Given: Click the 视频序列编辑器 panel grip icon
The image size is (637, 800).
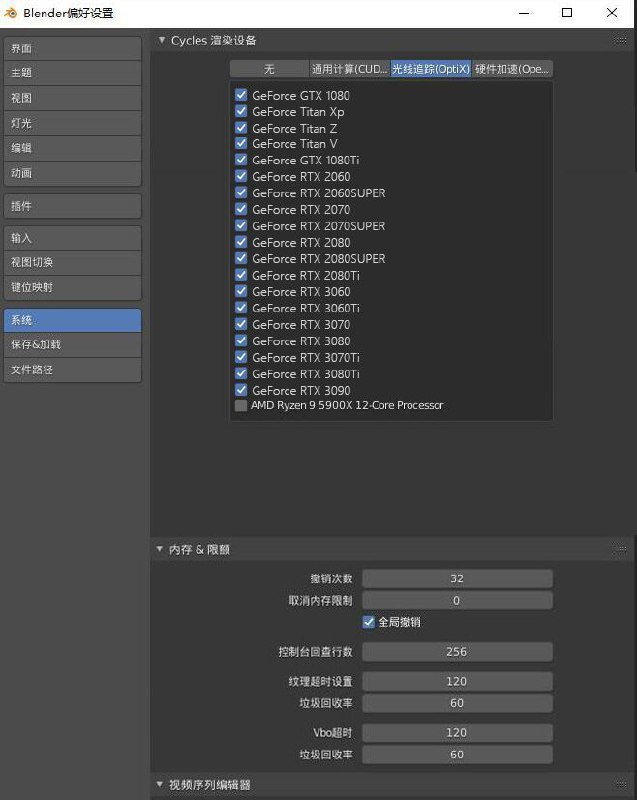Looking at the screenshot, I should pyautogui.click(x=621, y=784).
